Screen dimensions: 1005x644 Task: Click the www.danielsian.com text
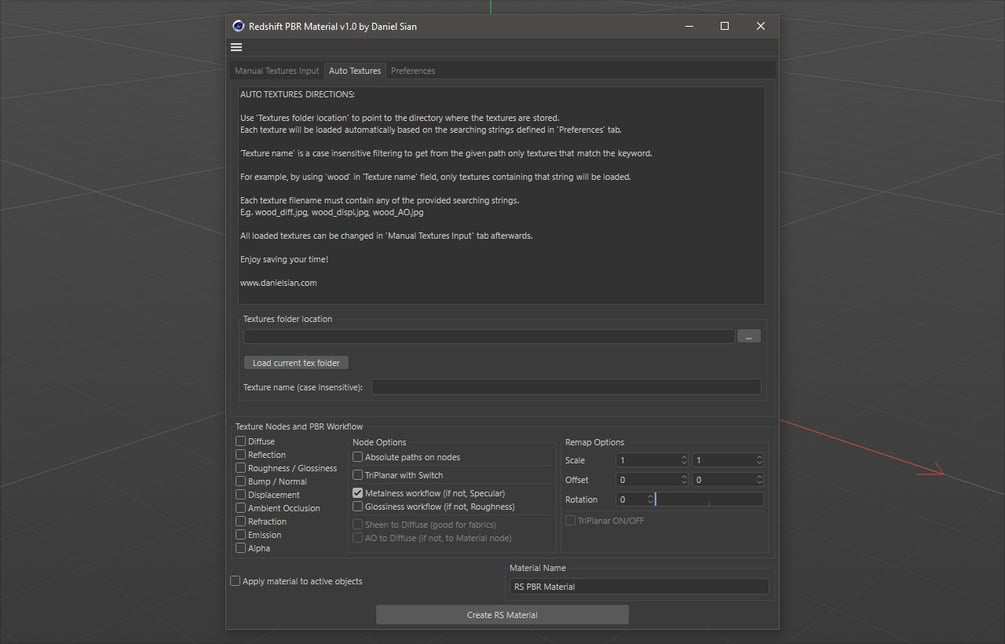tap(278, 283)
